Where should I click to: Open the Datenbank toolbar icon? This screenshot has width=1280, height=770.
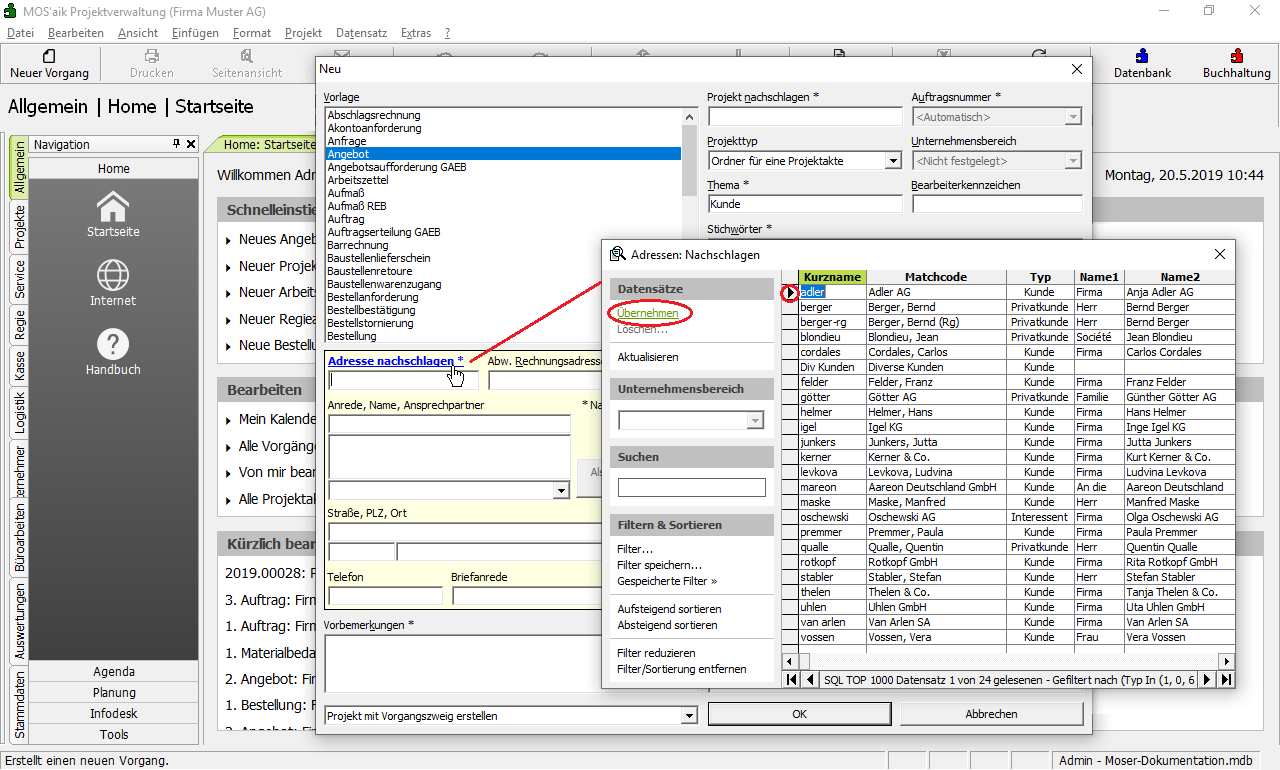click(x=1142, y=57)
